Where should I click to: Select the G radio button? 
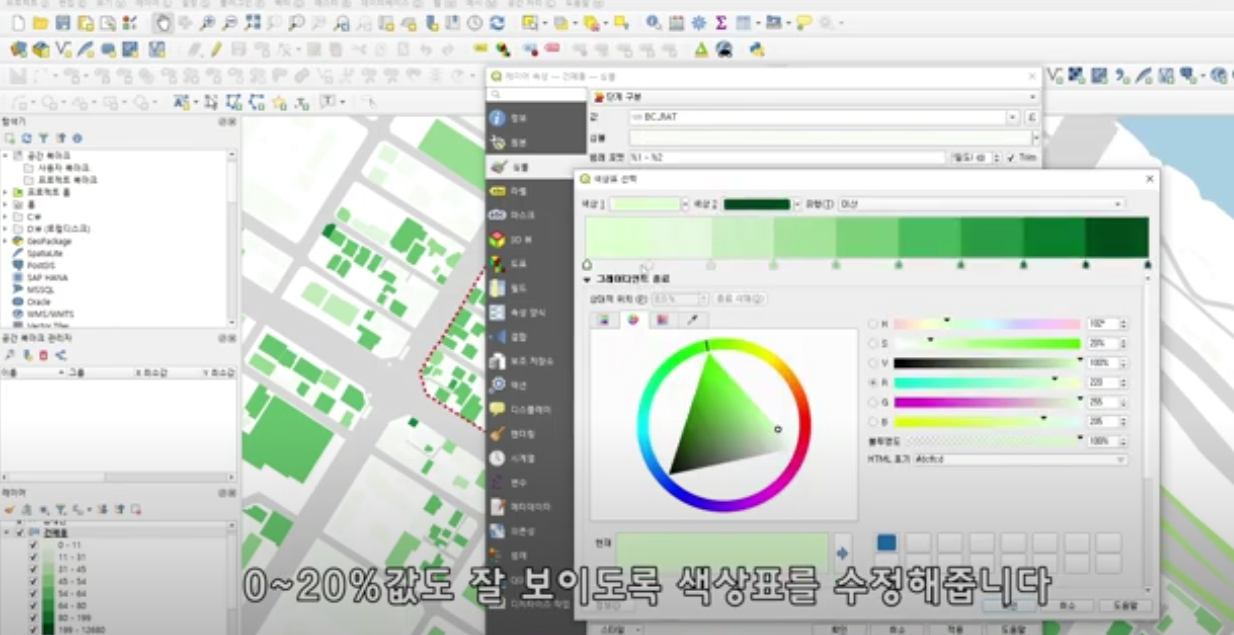click(873, 402)
